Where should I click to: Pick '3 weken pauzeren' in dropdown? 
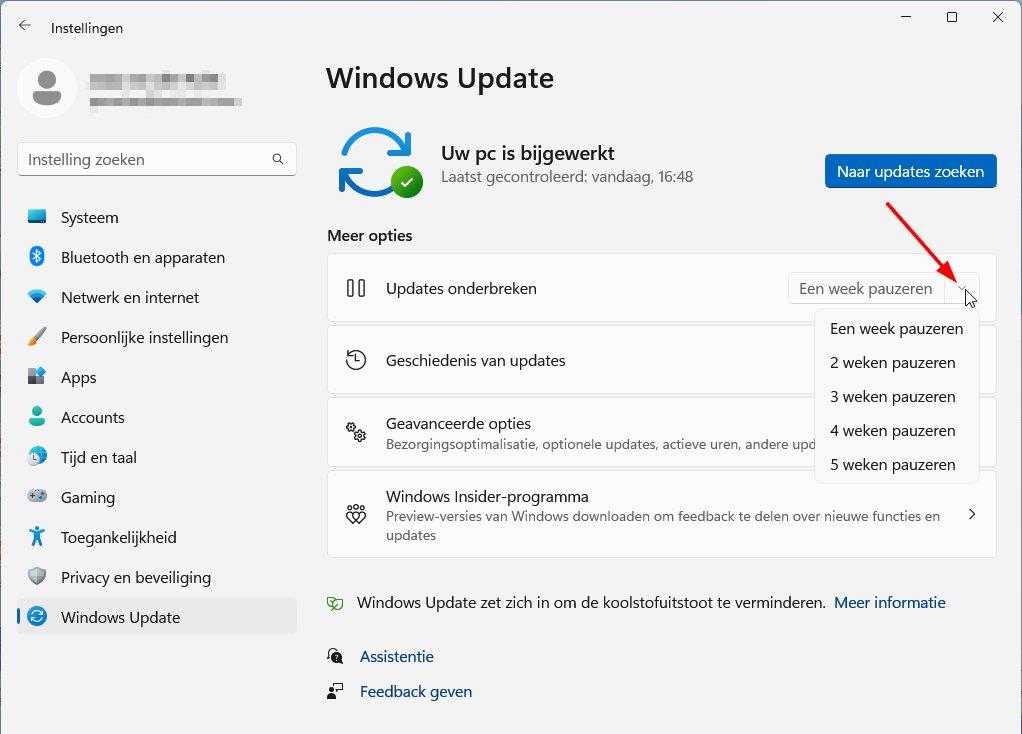coord(892,397)
